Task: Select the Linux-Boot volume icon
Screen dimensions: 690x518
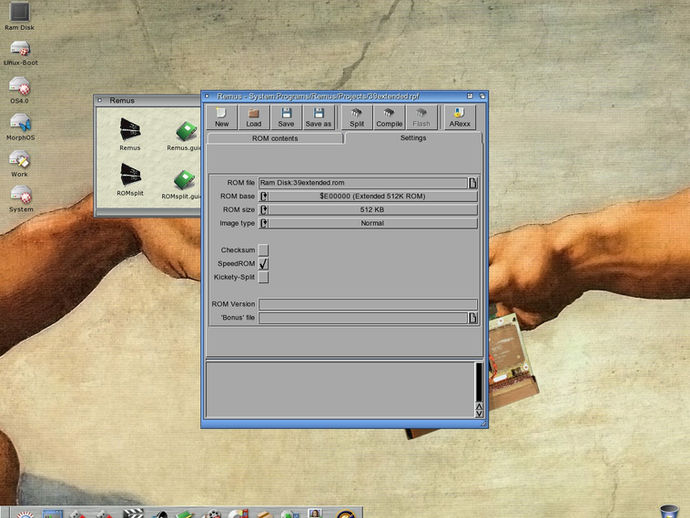Action: click(x=21, y=53)
